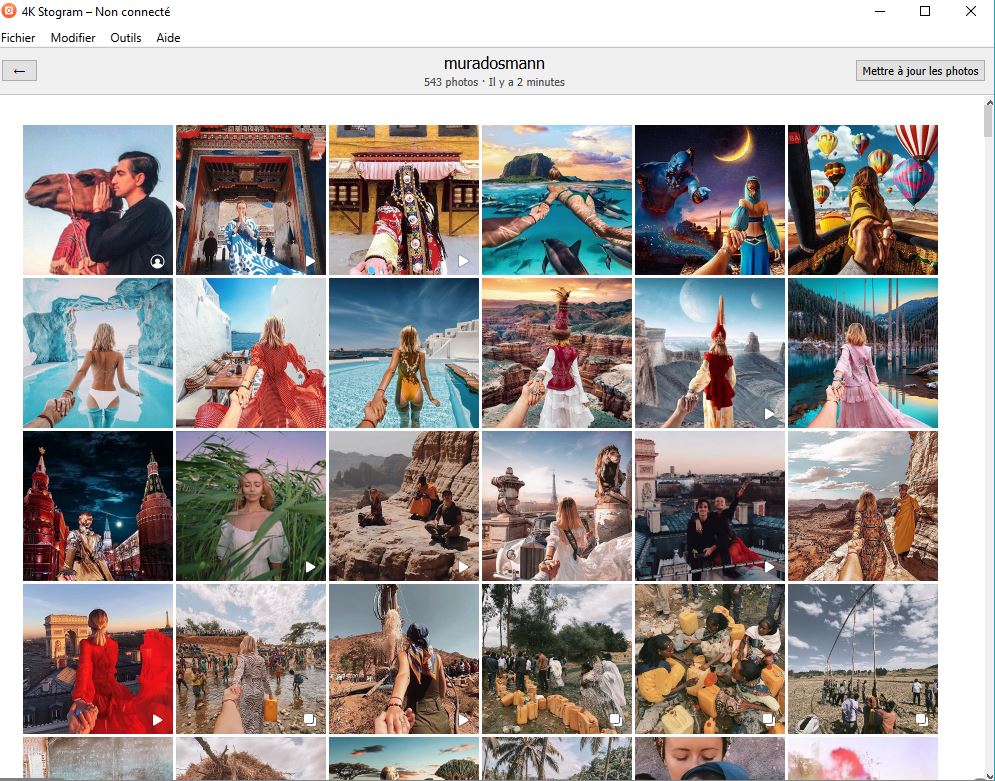This screenshot has height=781, width=995.
Task: Click the back arrow button
Action: 20,71
